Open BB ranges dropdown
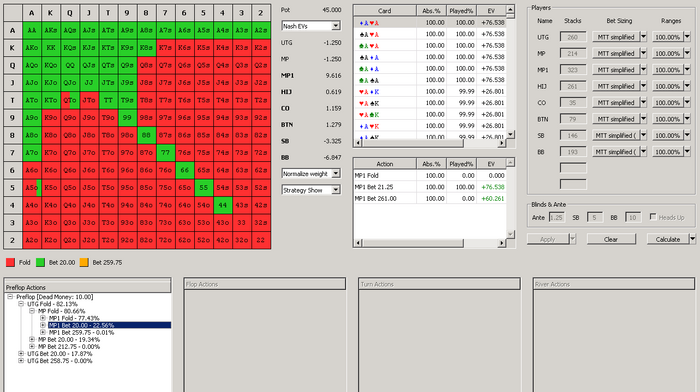 (687, 152)
